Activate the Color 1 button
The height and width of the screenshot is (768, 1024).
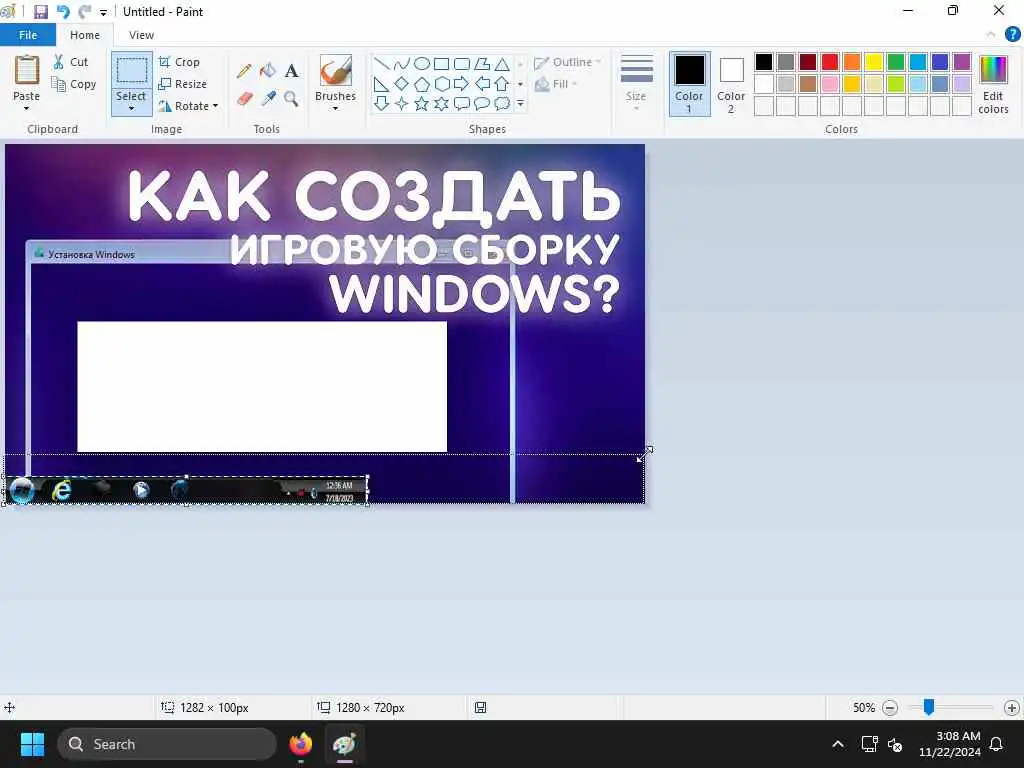pos(690,84)
